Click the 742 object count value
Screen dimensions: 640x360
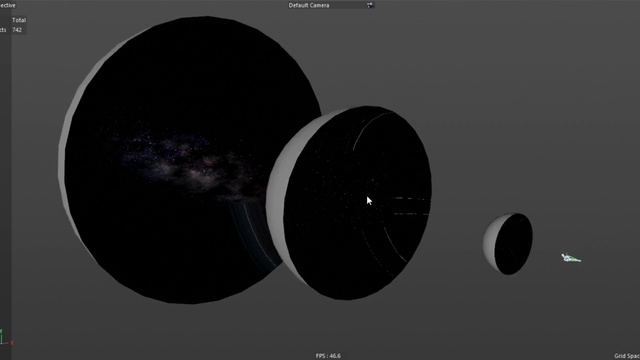pyautogui.click(x=17, y=30)
